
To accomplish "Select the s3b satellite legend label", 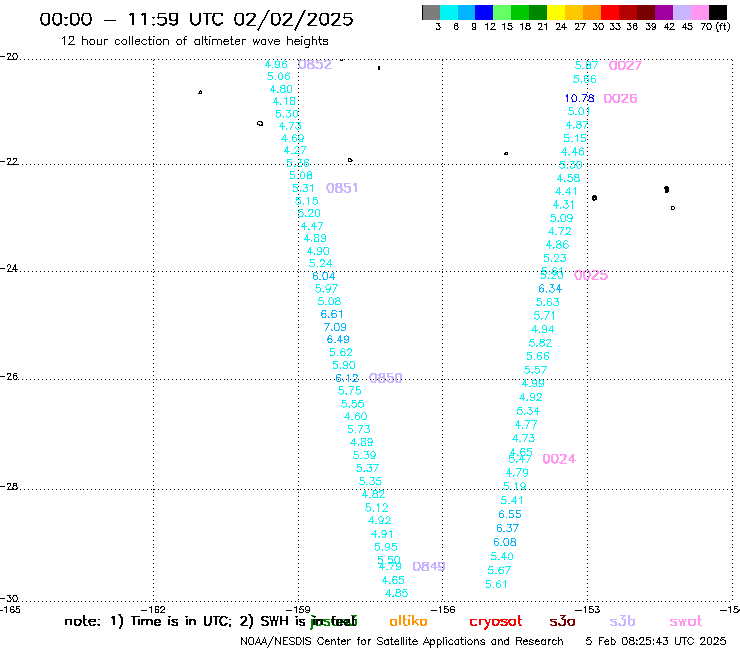I will [622, 621].
